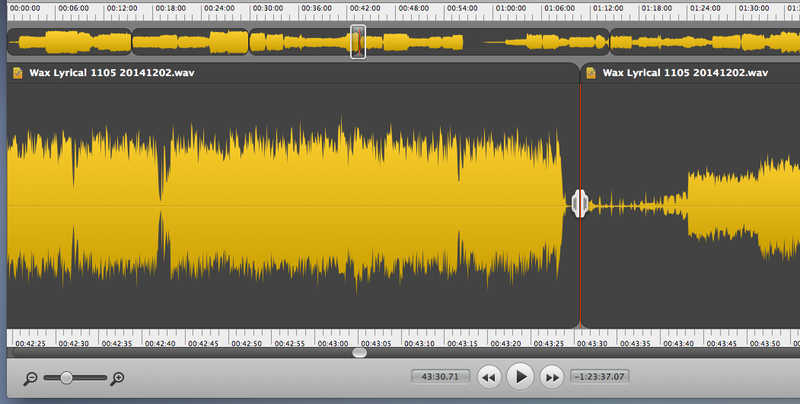The height and width of the screenshot is (404, 800).
Task: Click the file icon of the left clip
Action: (x=19, y=73)
